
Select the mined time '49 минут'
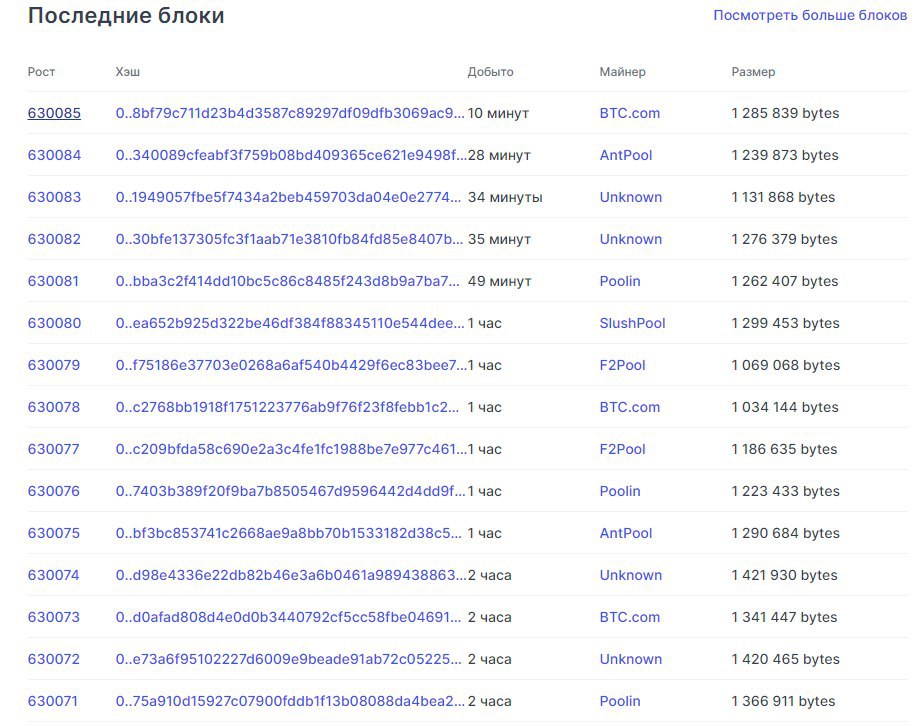tap(499, 281)
